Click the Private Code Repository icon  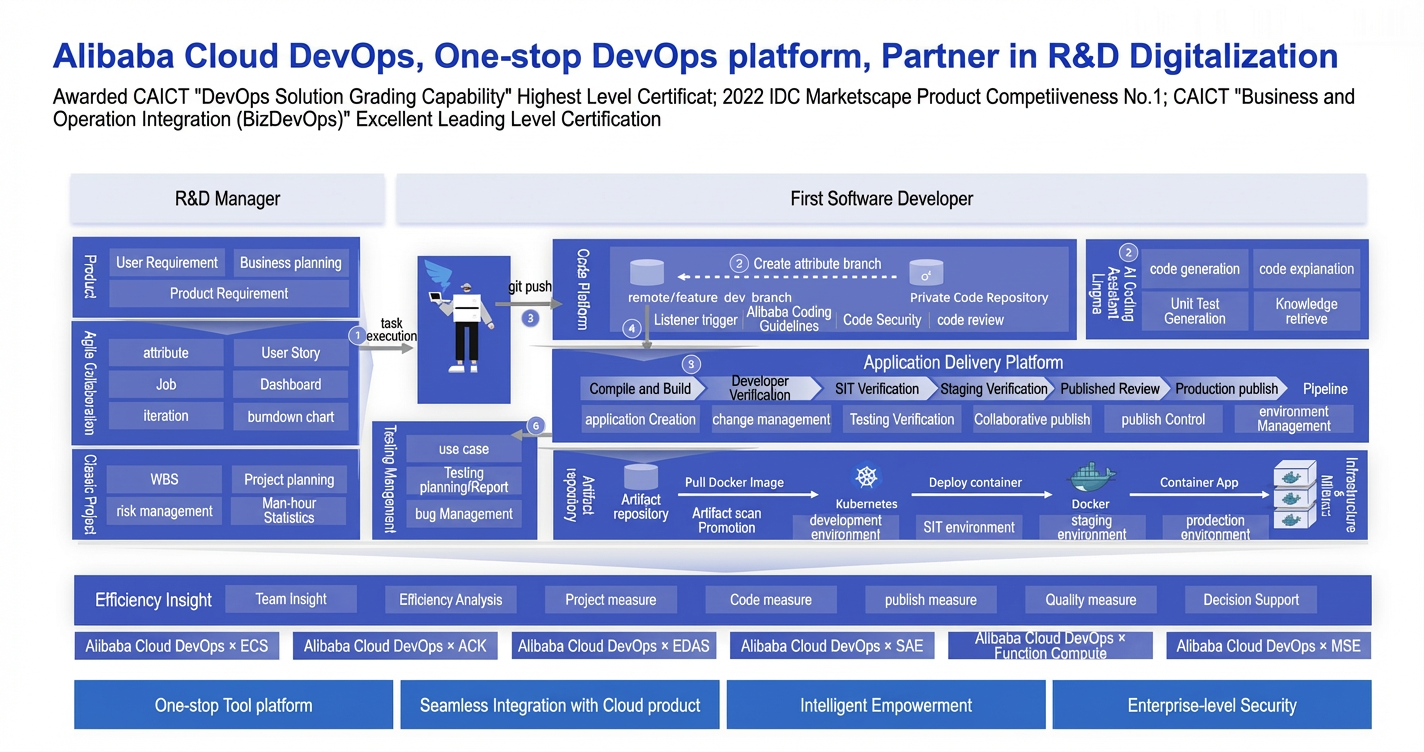(x=926, y=273)
